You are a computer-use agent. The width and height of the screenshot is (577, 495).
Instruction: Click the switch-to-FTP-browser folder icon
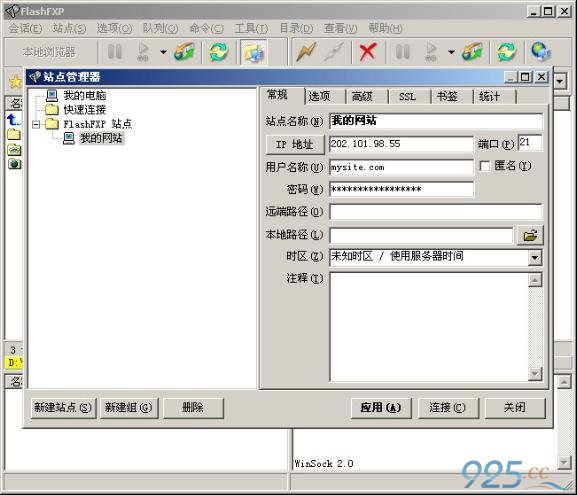(x=254, y=52)
